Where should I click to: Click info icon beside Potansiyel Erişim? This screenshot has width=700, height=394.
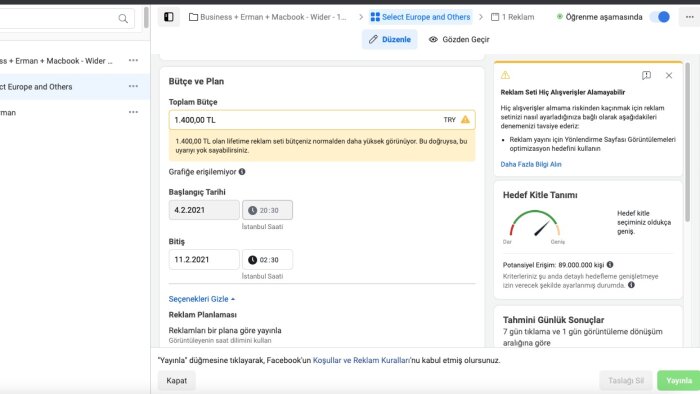610,265
